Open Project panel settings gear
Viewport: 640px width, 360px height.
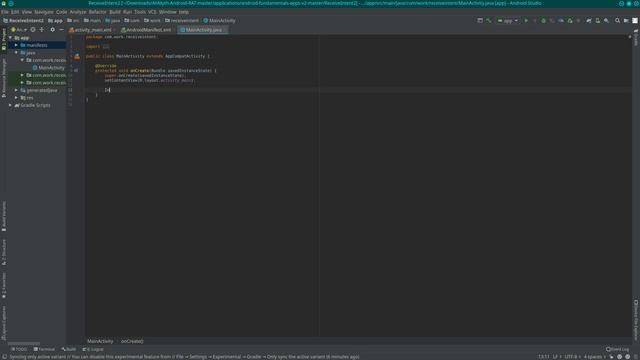tap(52, 29)
